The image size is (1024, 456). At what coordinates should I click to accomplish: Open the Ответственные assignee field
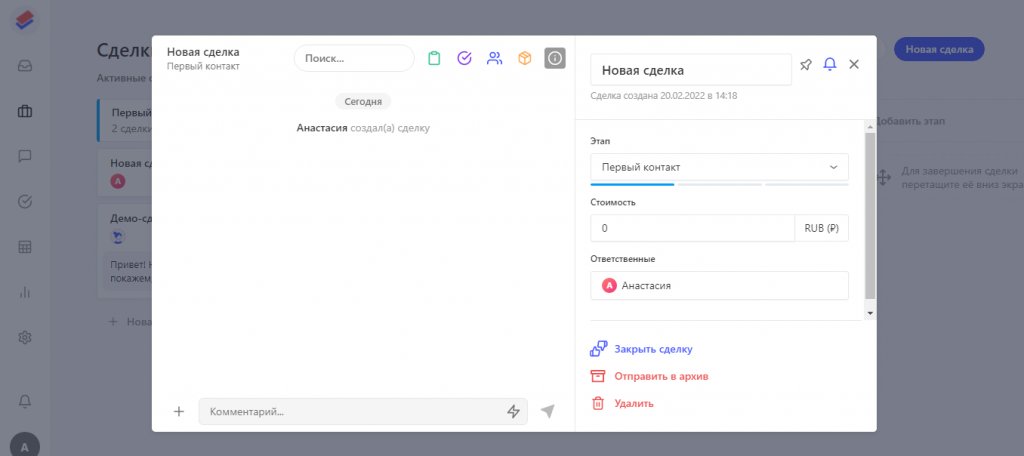(719, 285)
